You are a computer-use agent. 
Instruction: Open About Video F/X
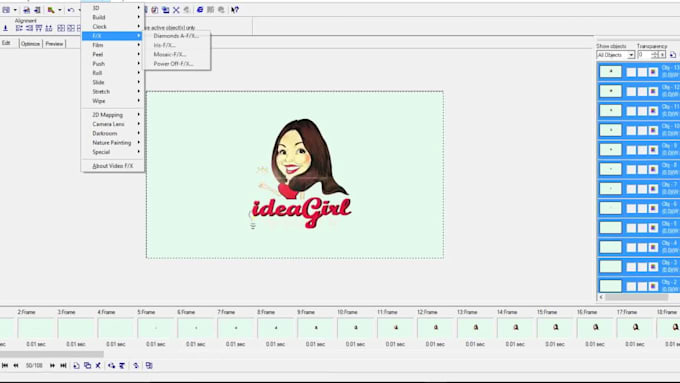pyautogui.click(x=113, y=166)
